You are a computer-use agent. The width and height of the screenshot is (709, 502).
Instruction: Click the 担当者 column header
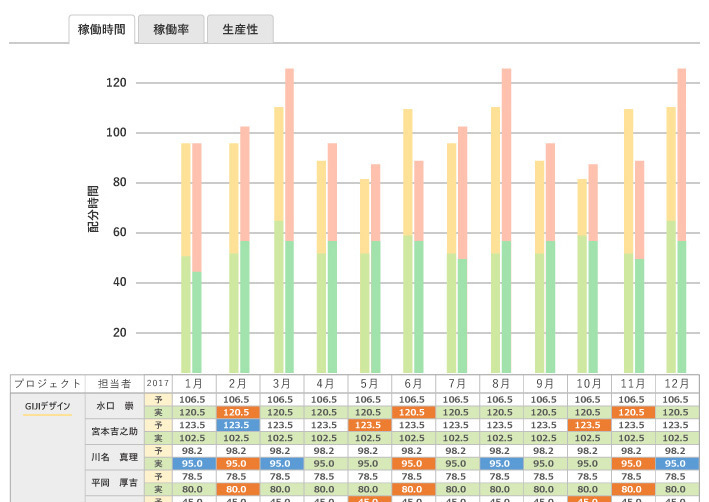[114, 383]
